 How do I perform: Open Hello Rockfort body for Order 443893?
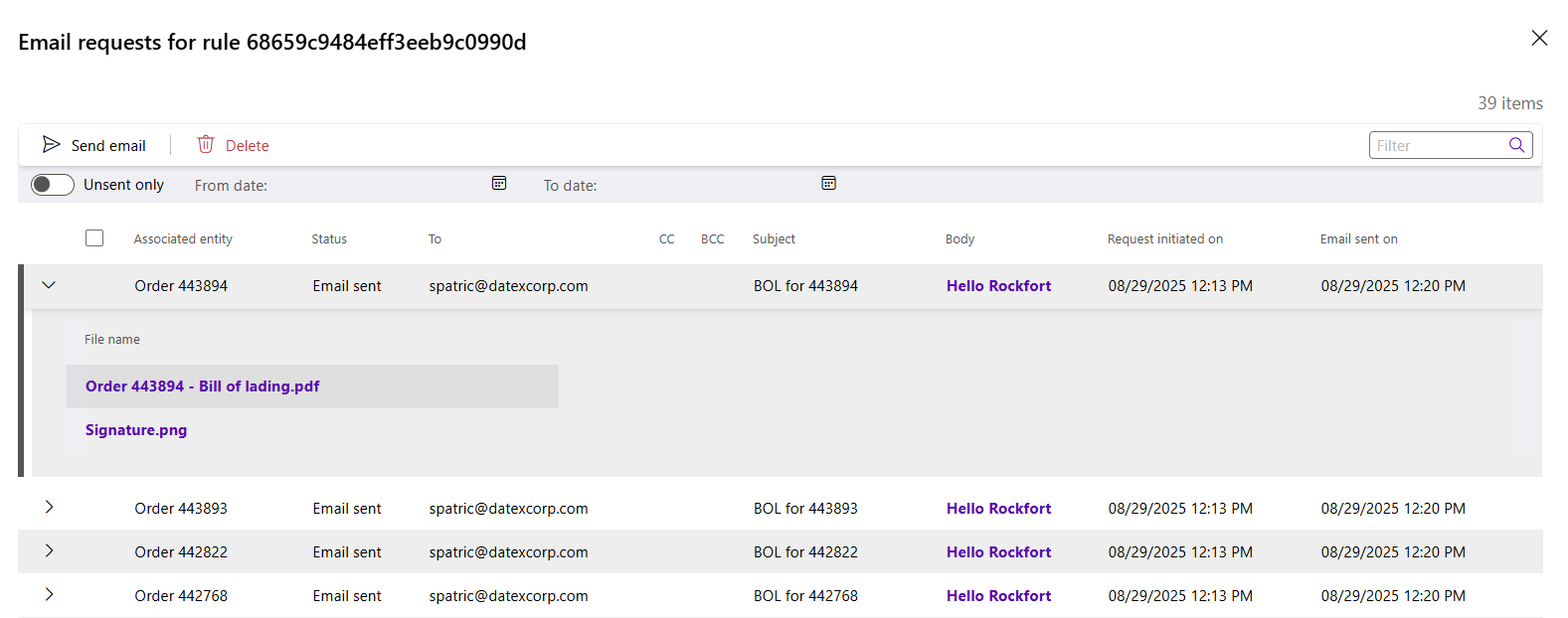pos(998,509)
